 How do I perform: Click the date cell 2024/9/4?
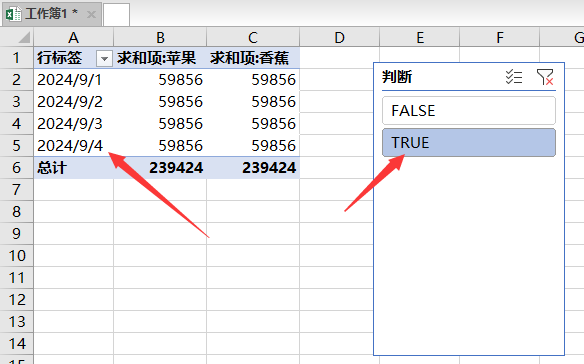click(x=73, y=146)
